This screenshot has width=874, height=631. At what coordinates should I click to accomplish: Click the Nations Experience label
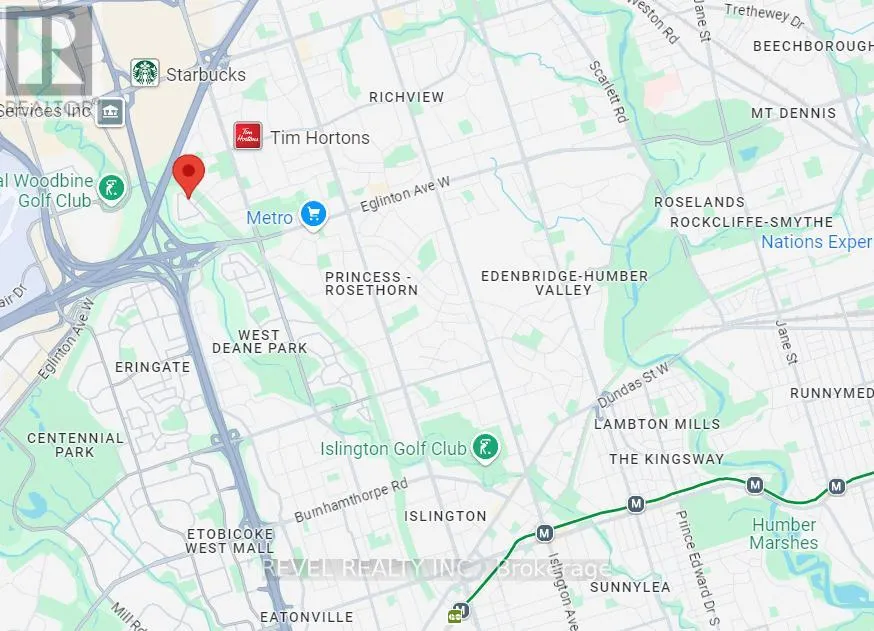point(817,242)
